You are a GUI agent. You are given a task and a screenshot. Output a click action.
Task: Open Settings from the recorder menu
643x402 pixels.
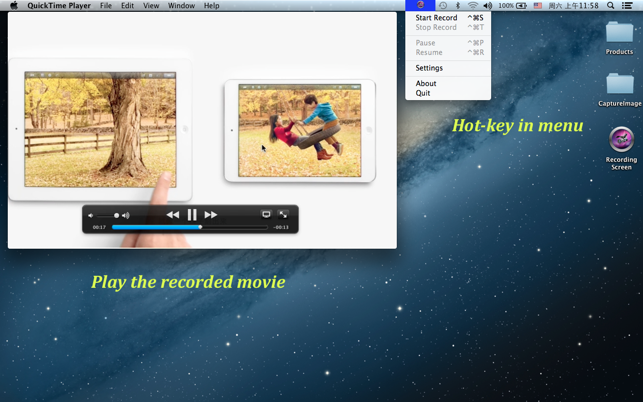(448, 68)
